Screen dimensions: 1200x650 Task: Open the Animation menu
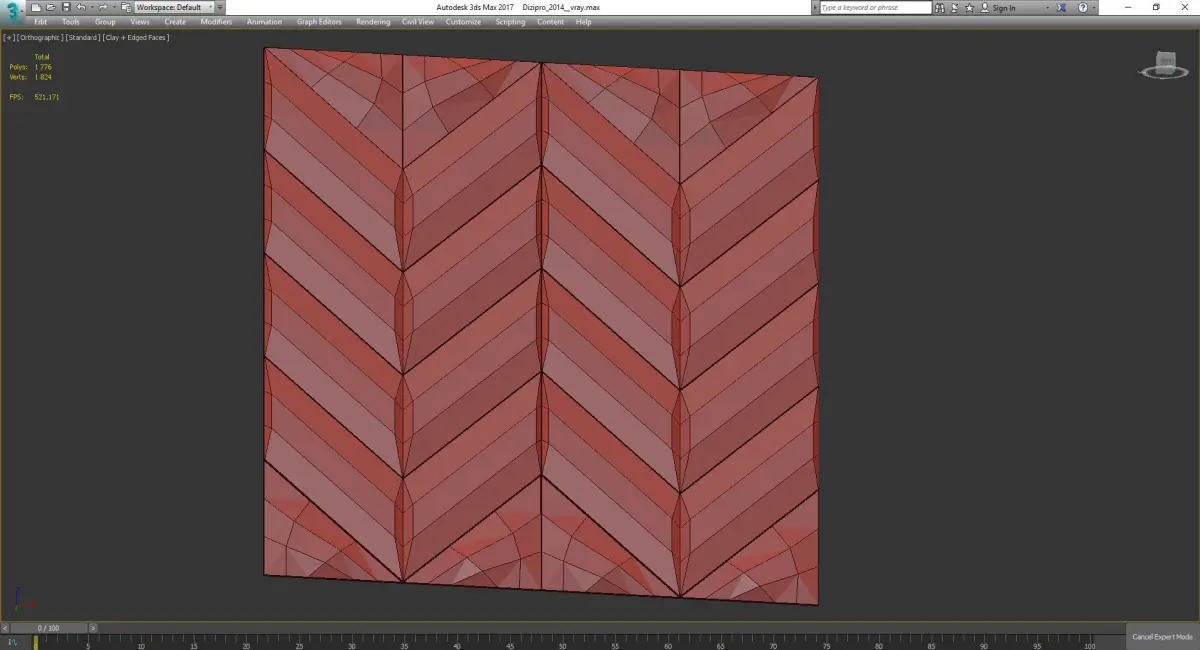(264, 22)
